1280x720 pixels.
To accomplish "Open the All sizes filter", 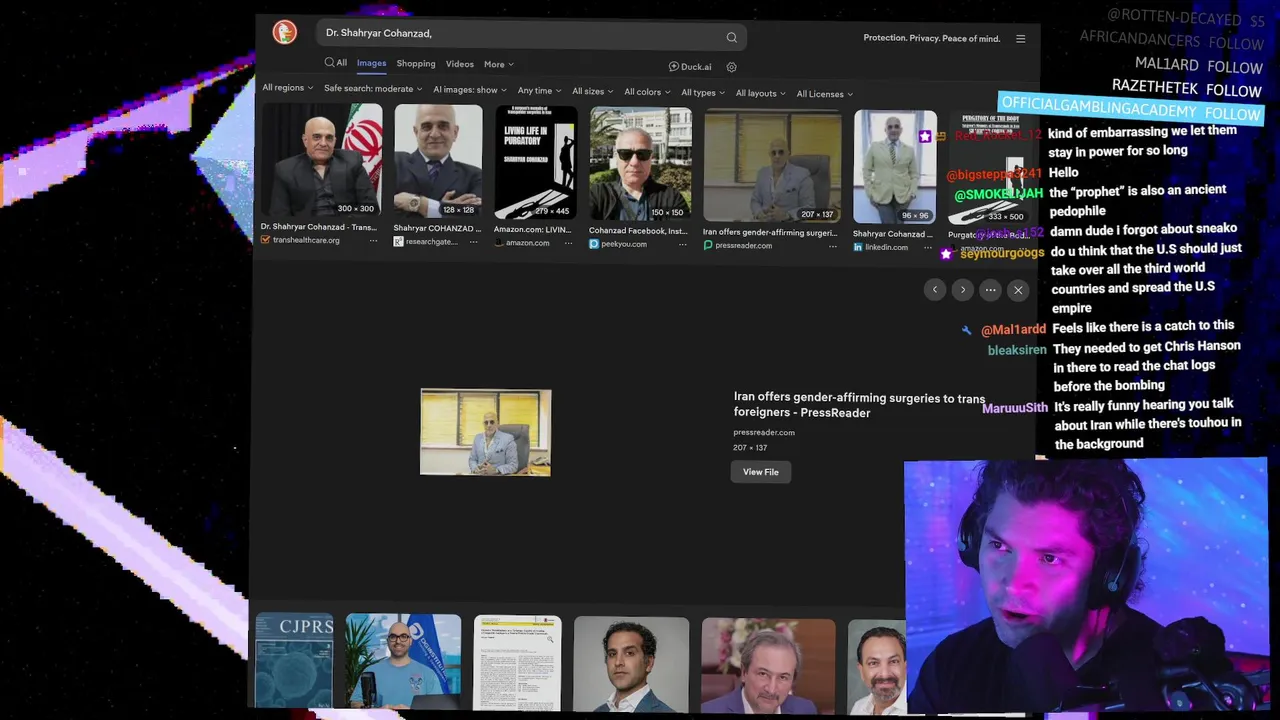I will tap(593, 91).
